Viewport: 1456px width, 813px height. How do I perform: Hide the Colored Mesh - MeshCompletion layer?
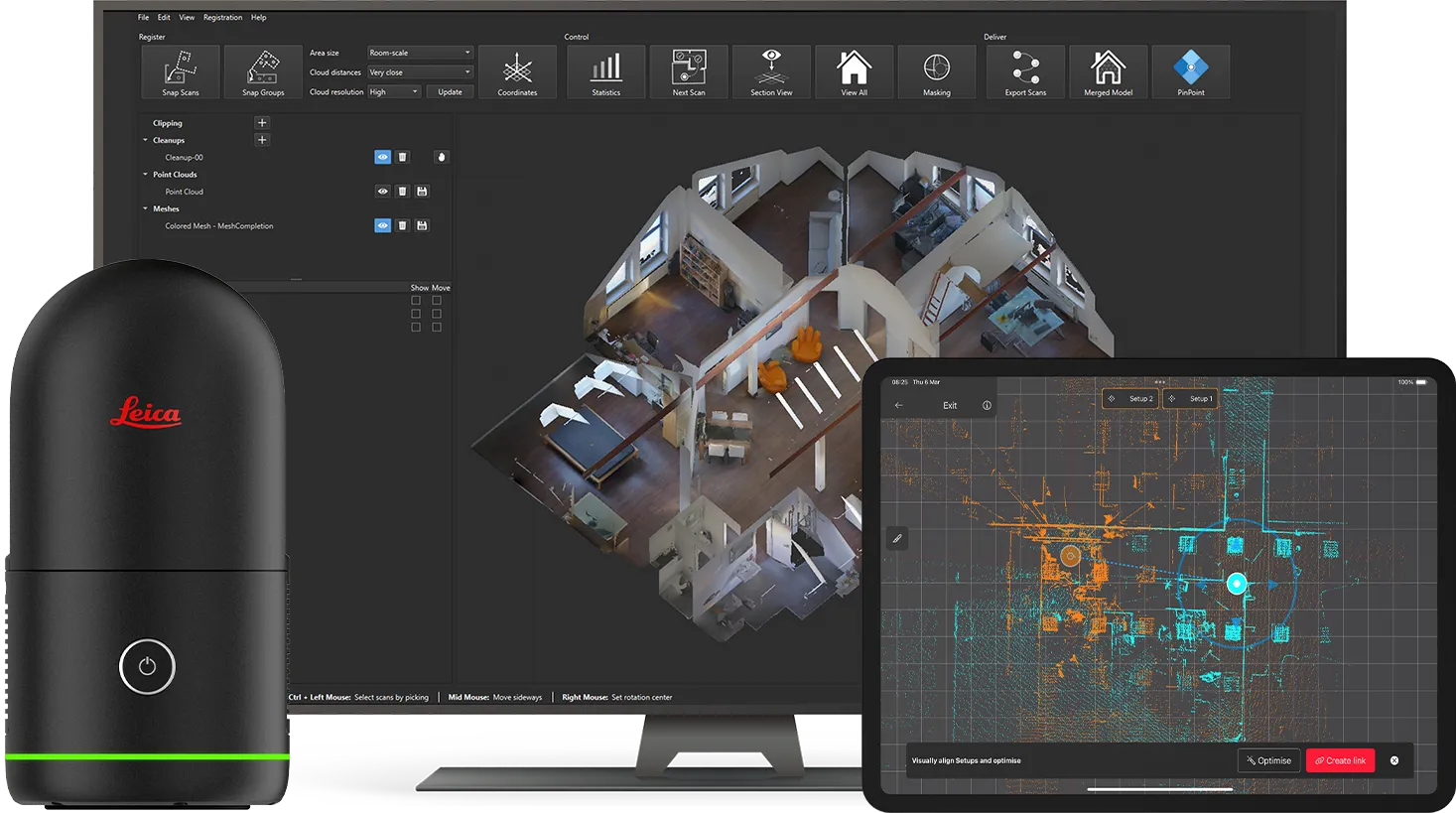click(x=382, y=226)
